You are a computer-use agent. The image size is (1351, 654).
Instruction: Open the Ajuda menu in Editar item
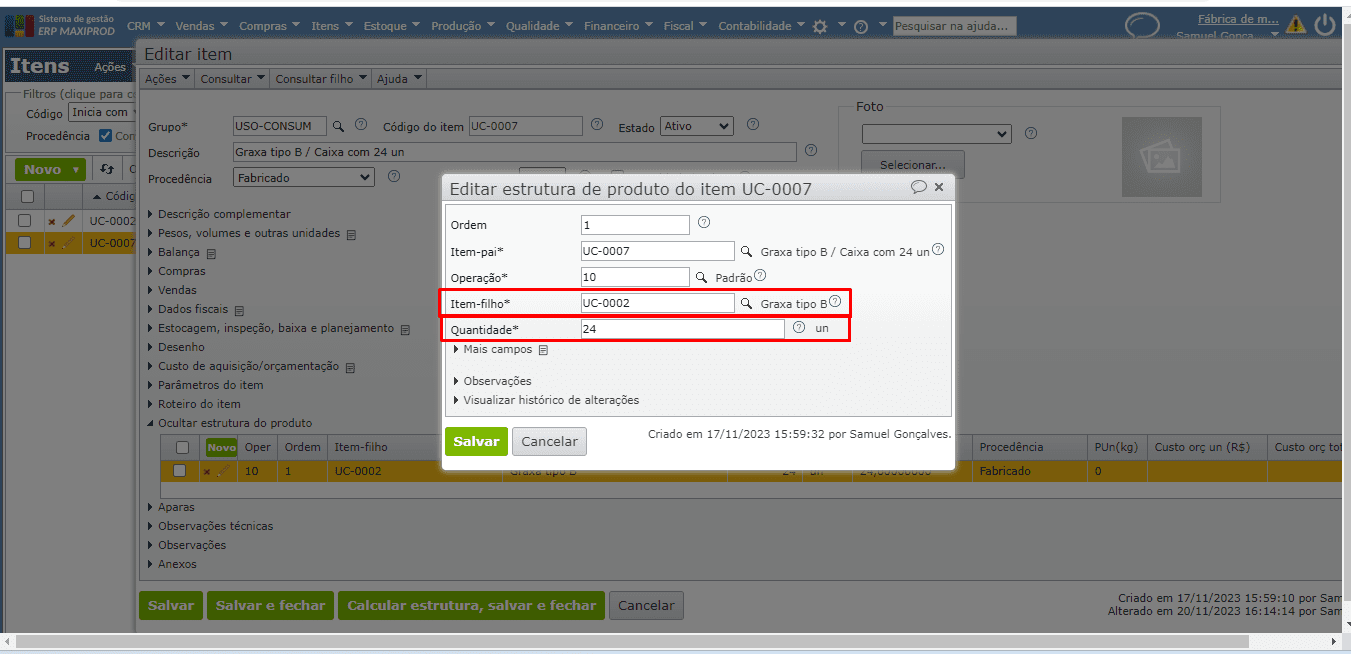[400, 78]
